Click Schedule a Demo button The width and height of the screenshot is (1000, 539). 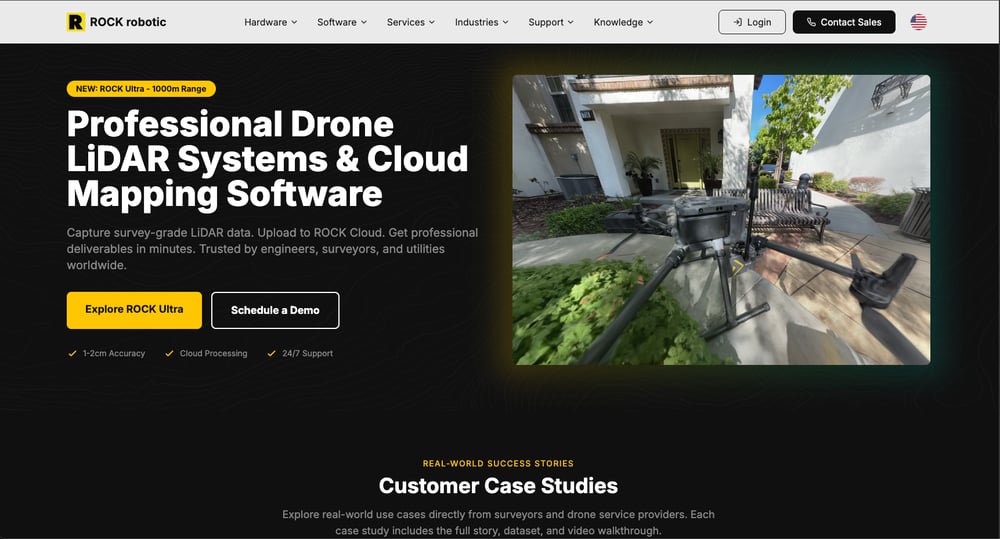click(275, 310)
